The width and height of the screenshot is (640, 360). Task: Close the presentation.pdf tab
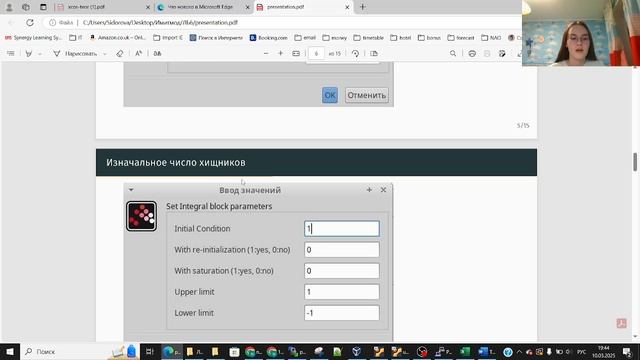click(x=347, y=7)
